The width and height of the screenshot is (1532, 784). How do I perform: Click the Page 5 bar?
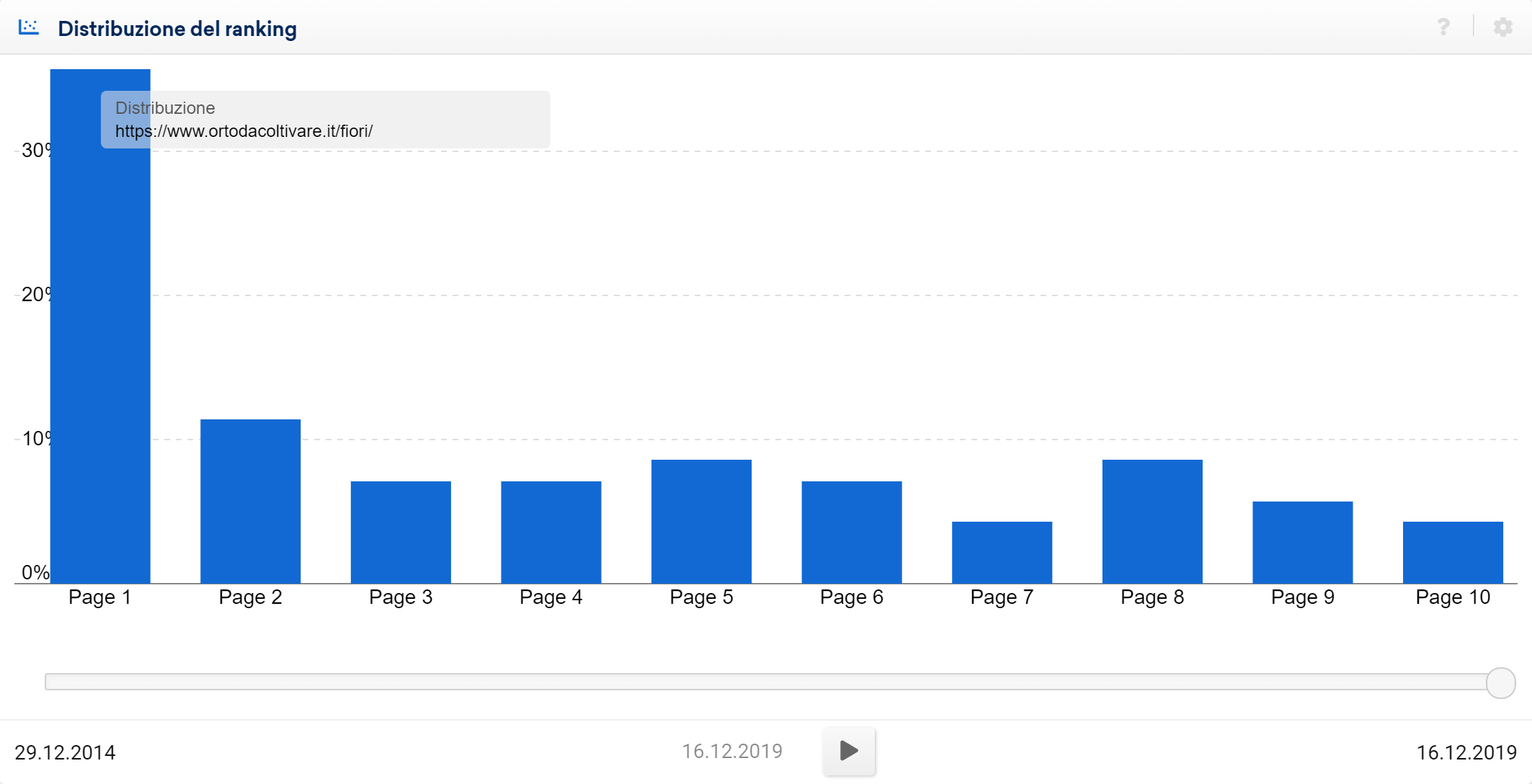(701, 521)
